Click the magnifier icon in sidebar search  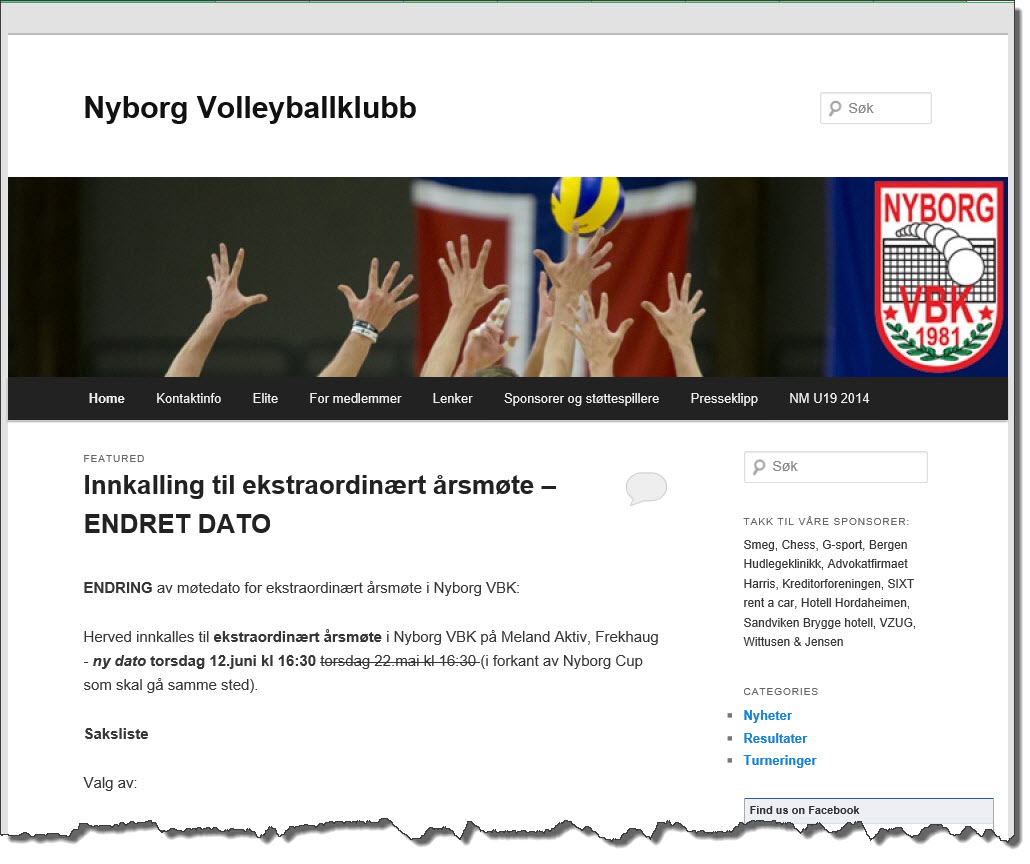click(x=759, y=467)
